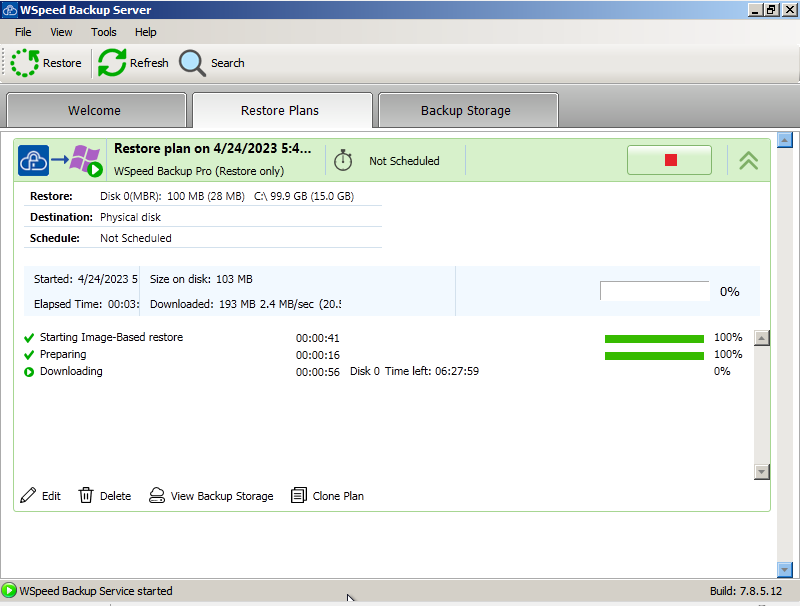Click 'WSpeed Backup Pro (Restore only)' text
The width and height of the screenshot is (800, 606).
click(199, 171)
